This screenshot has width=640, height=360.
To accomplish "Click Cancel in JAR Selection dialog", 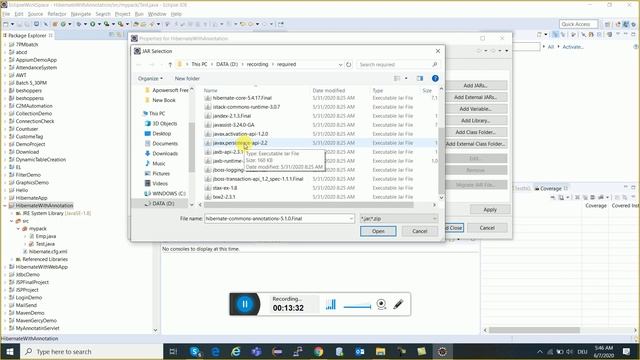I will [x=420, y=231].
